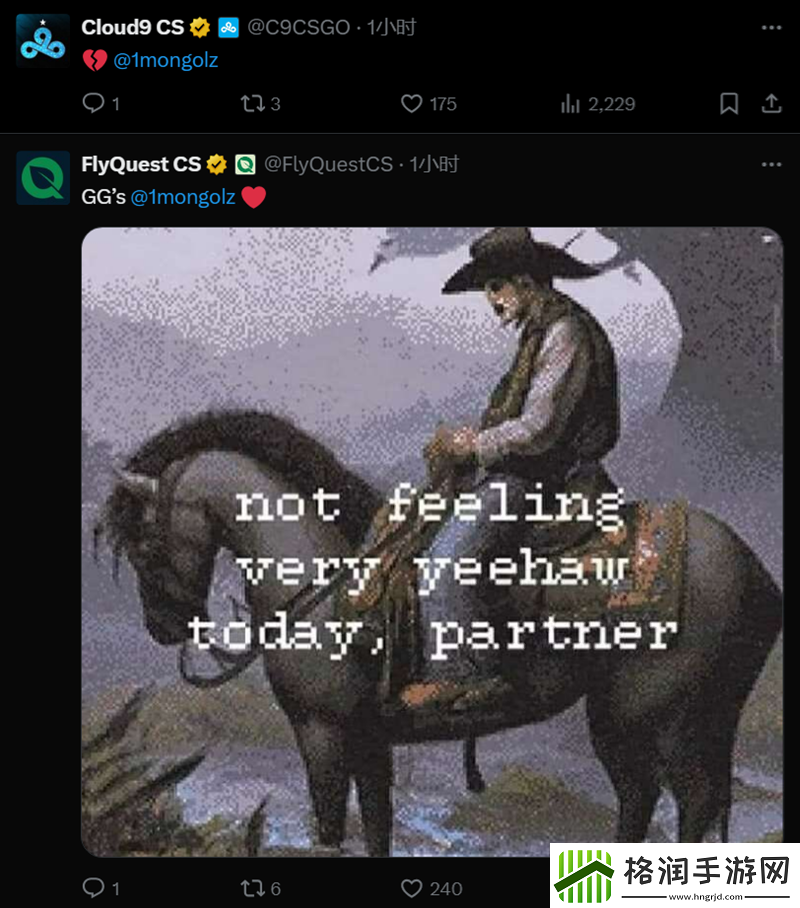Like the Cloud9 CS tweet
Image resolution: width=800 pixels, height=908 pixels.
[x=429, y=104]
